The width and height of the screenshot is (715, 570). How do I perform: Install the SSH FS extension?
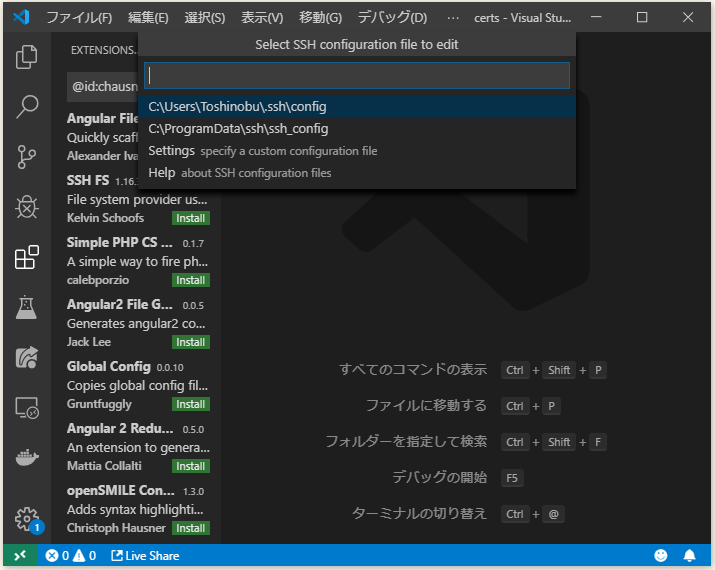191,218
